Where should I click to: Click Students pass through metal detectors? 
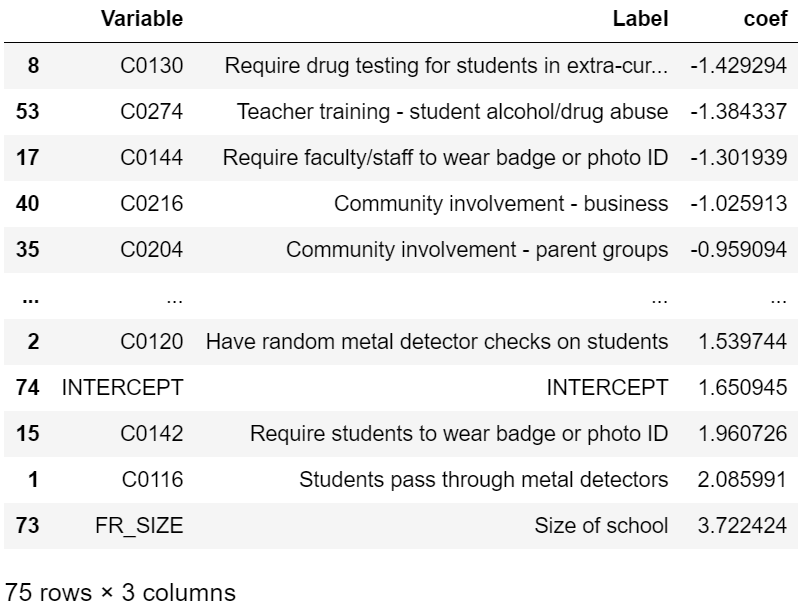coord(483,479)
